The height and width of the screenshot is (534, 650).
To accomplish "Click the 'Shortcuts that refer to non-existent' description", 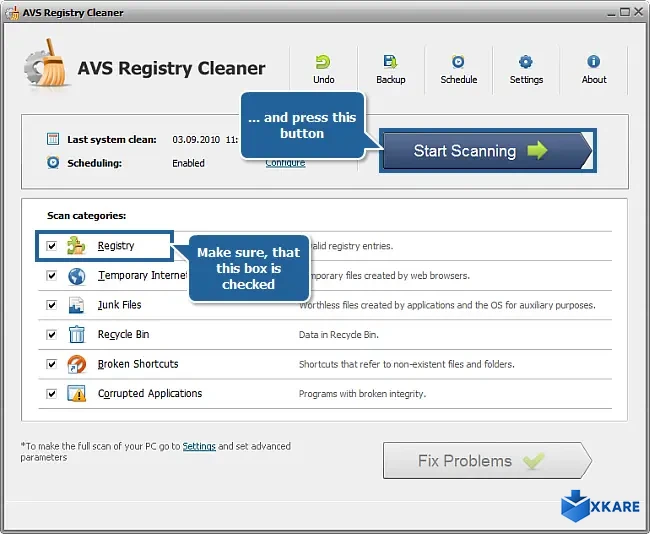I will 407,364.
